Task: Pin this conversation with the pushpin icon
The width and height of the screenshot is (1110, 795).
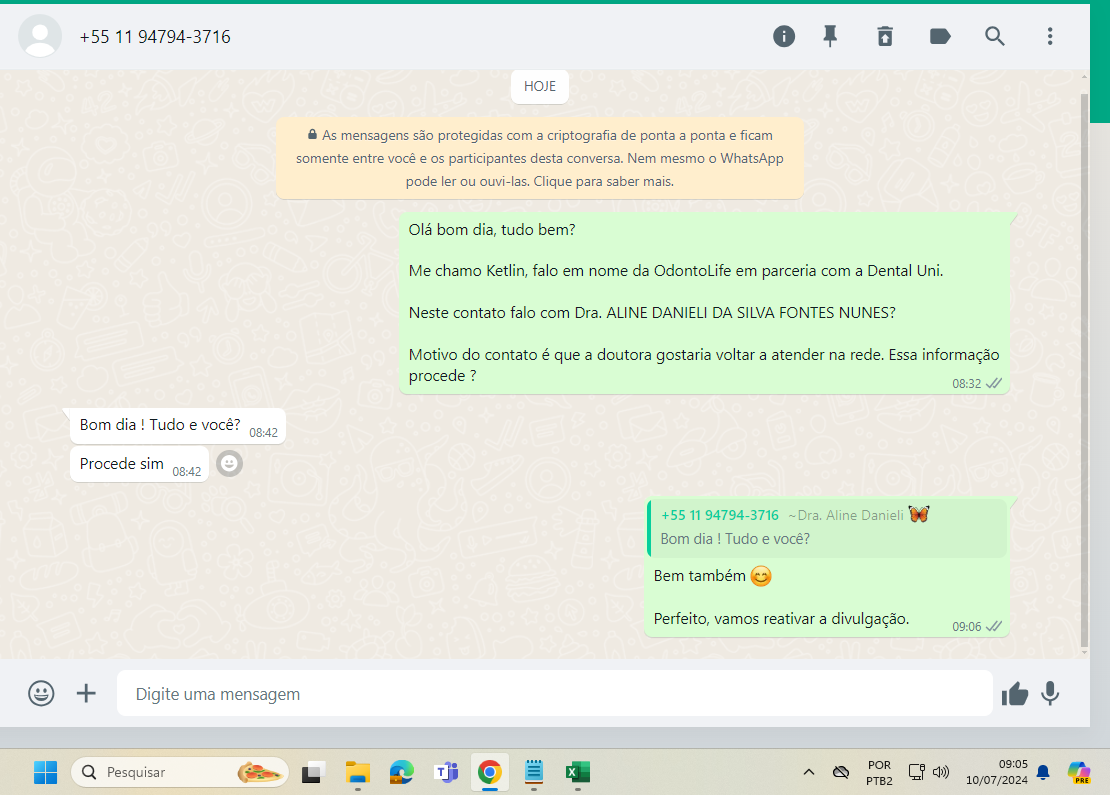Action: coord(830,36)
